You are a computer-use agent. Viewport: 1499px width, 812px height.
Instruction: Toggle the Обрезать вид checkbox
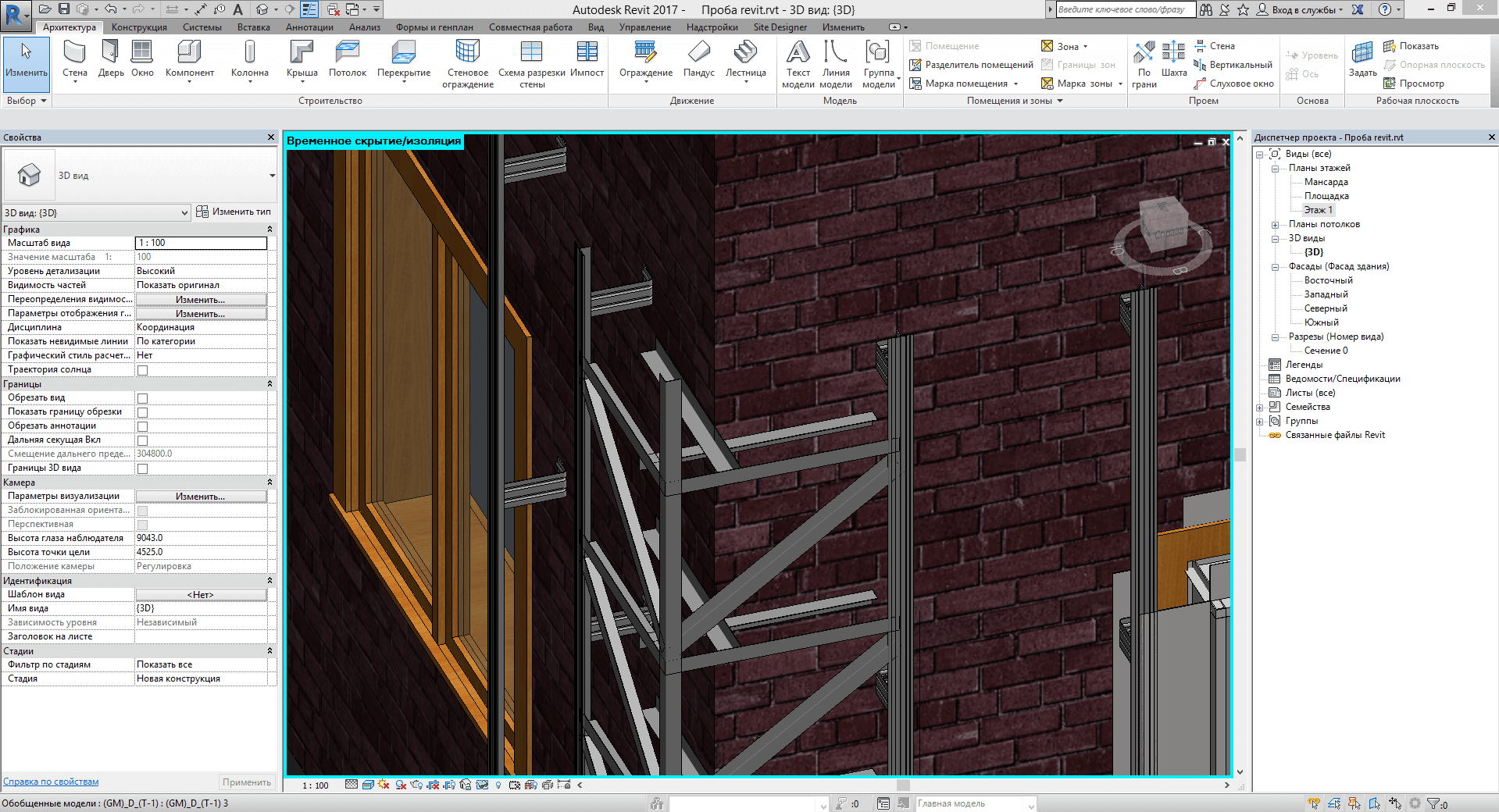[x=142, y=398]
